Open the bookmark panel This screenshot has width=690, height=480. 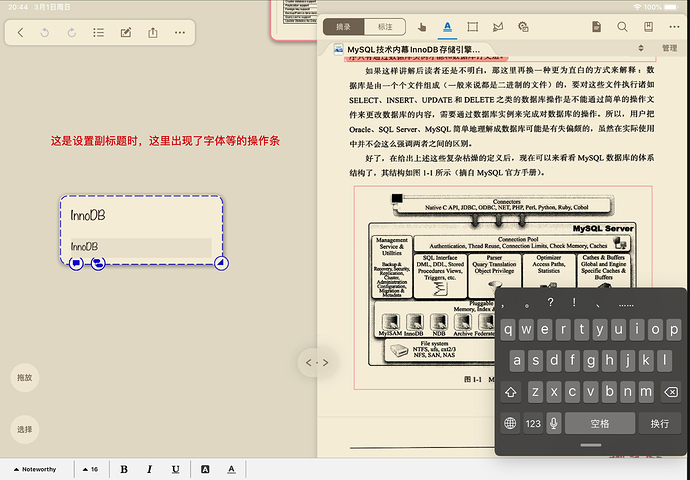(x=648, y=27)
